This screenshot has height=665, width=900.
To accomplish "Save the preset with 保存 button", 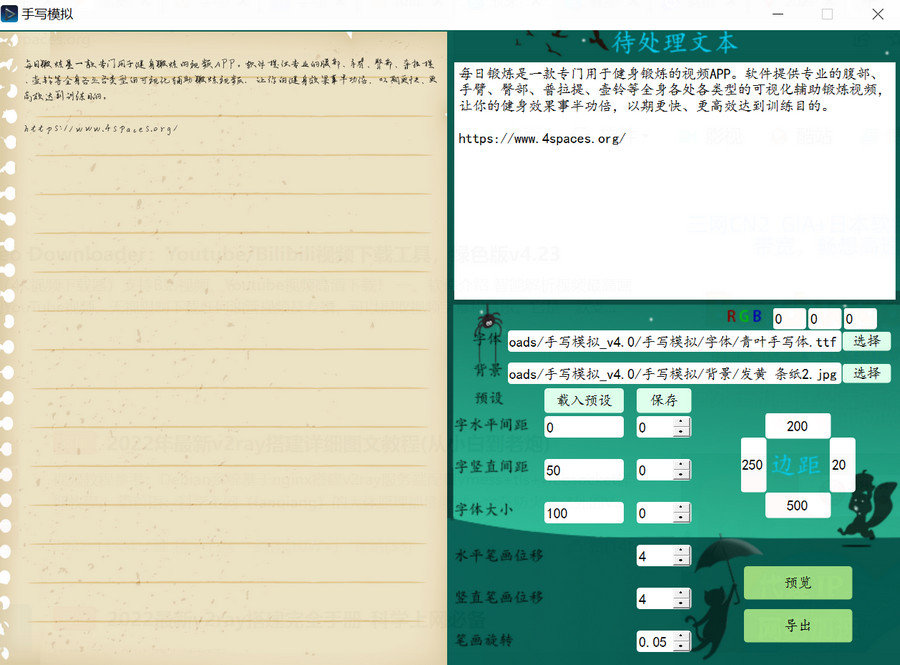I will (664, 400).
